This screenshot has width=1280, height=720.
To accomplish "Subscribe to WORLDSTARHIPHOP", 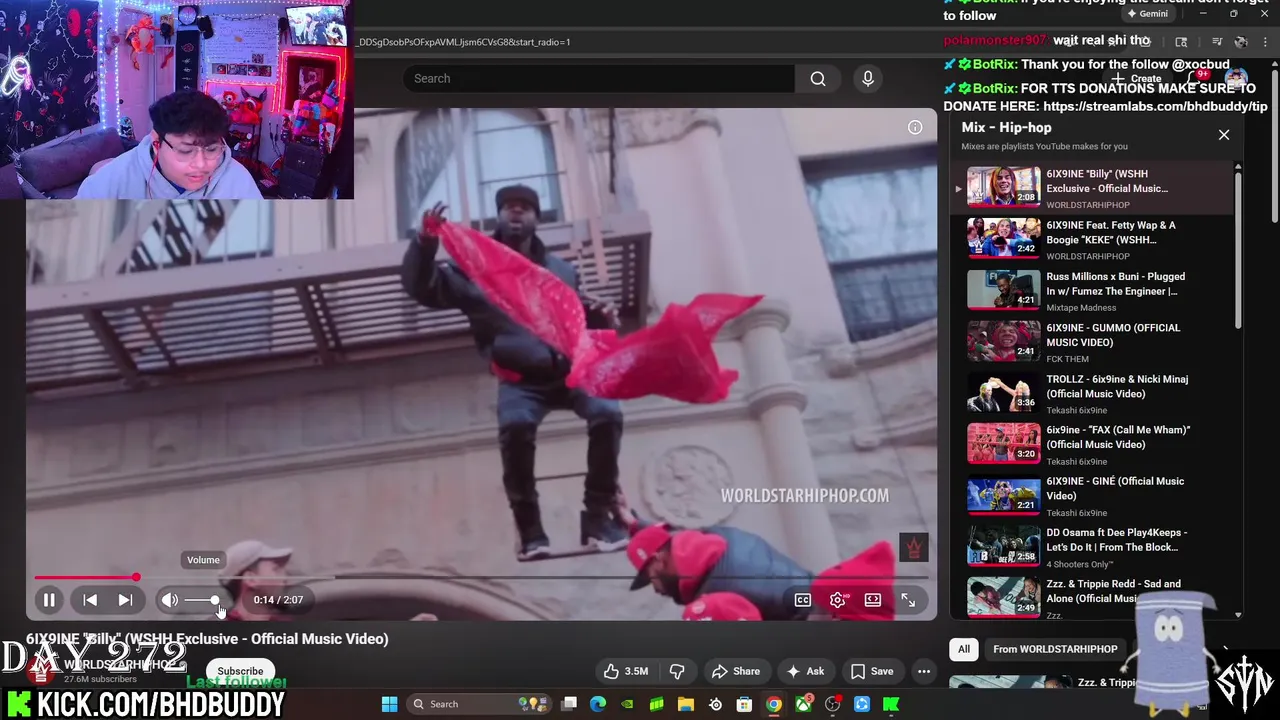I will coord(240,671).
